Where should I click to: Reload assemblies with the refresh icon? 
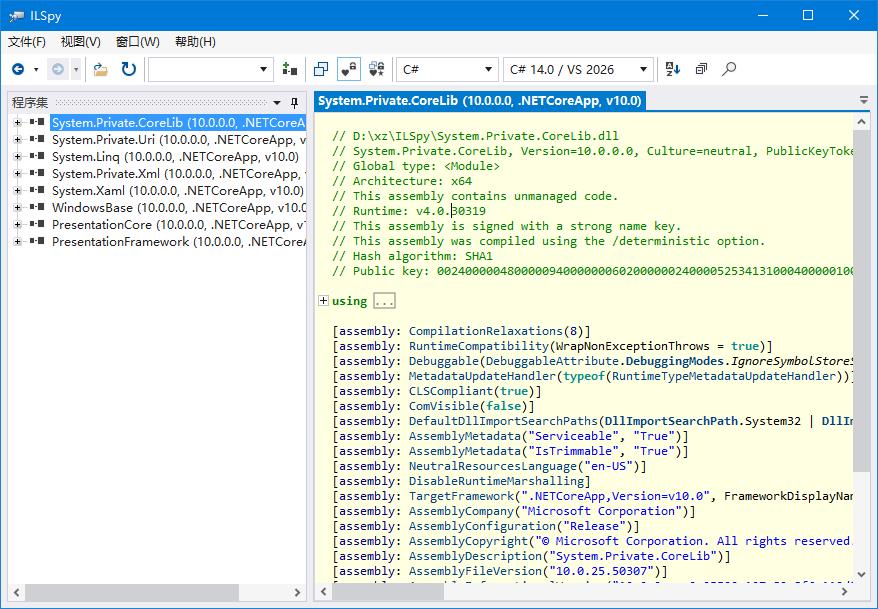[x=129, y=70]
